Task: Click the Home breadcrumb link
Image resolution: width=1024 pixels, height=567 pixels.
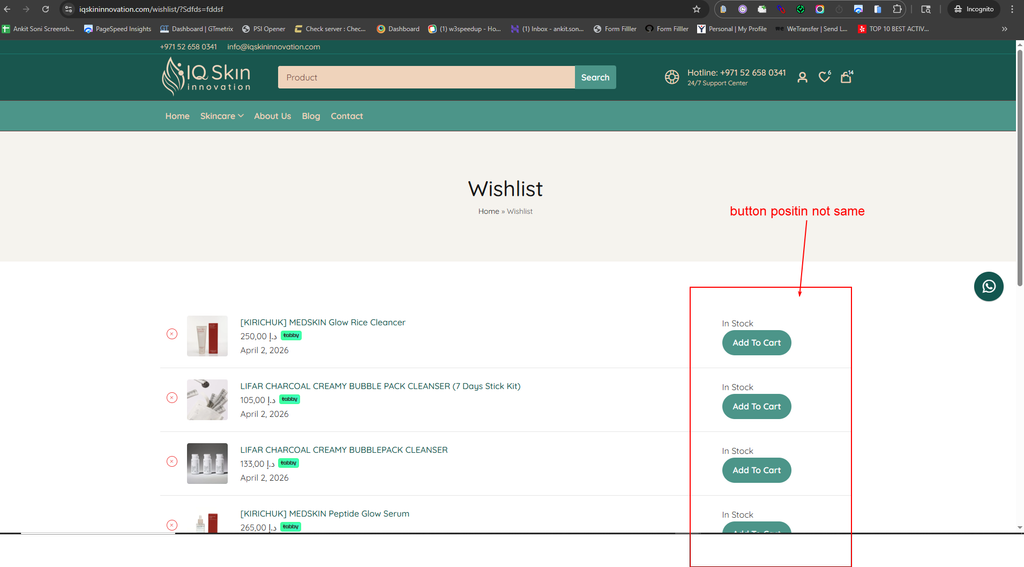Action: pyautogui.click(x=488, y=211)
